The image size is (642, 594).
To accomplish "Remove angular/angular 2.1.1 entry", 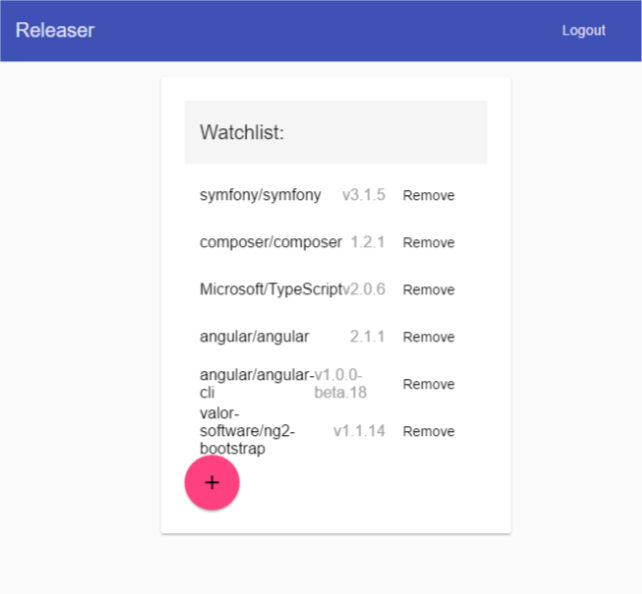I will (429, 337).
